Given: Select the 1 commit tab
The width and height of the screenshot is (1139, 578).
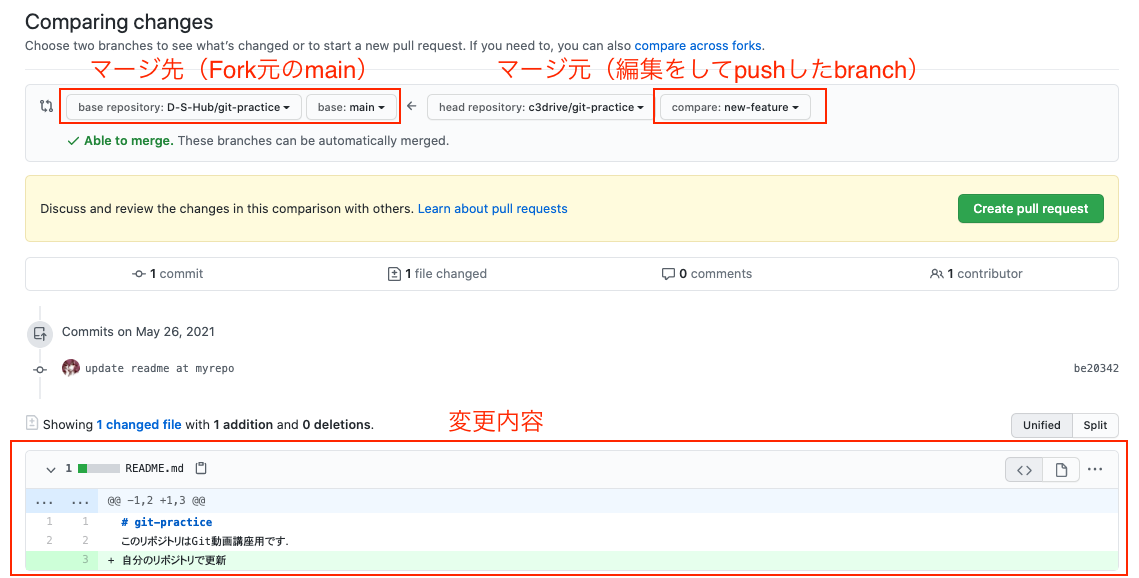Looking at the screenshot, I should coord(168,274).
